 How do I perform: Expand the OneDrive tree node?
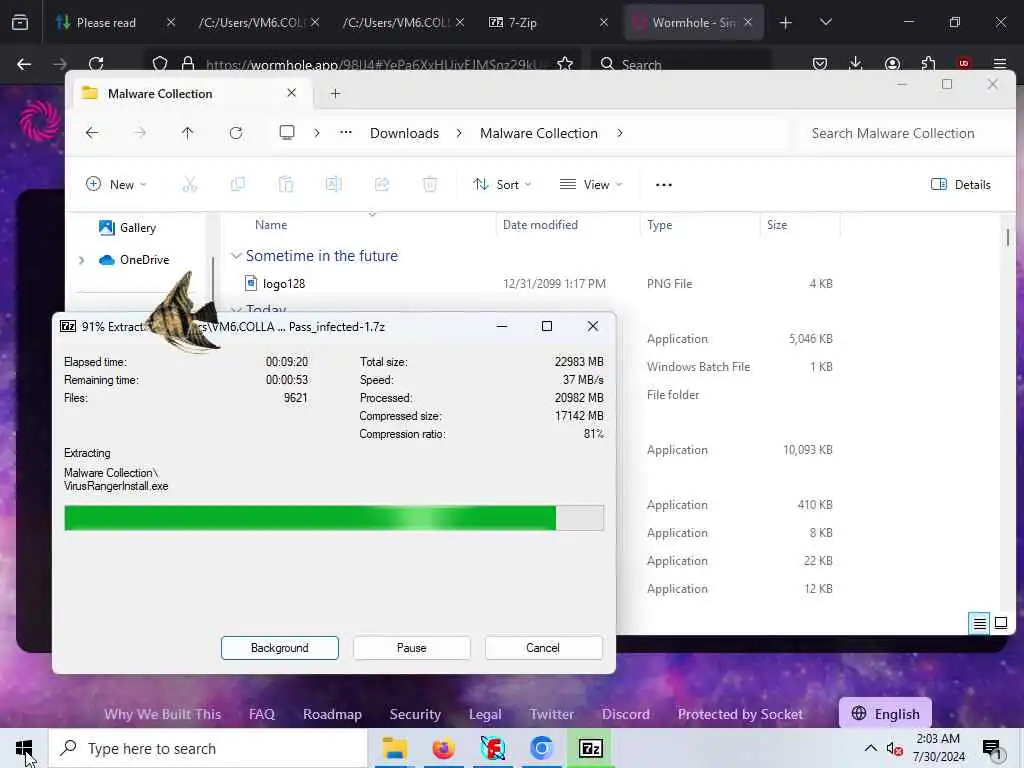point(81,260)
